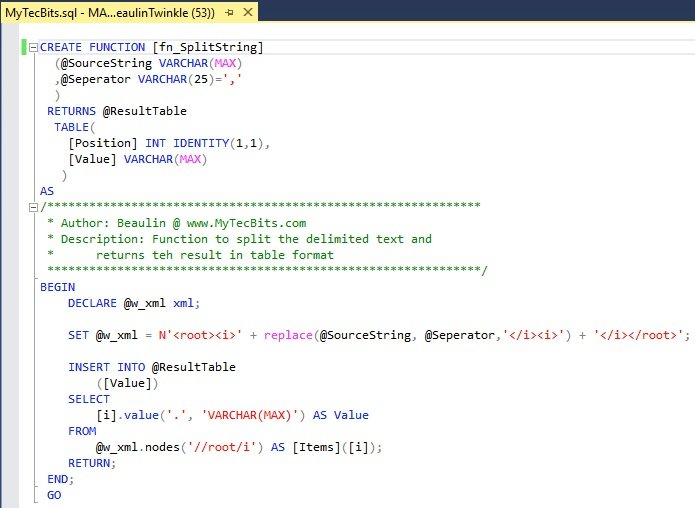Click the N'<root><i>' string literal
695x508 pixels.
coord(200,335)
